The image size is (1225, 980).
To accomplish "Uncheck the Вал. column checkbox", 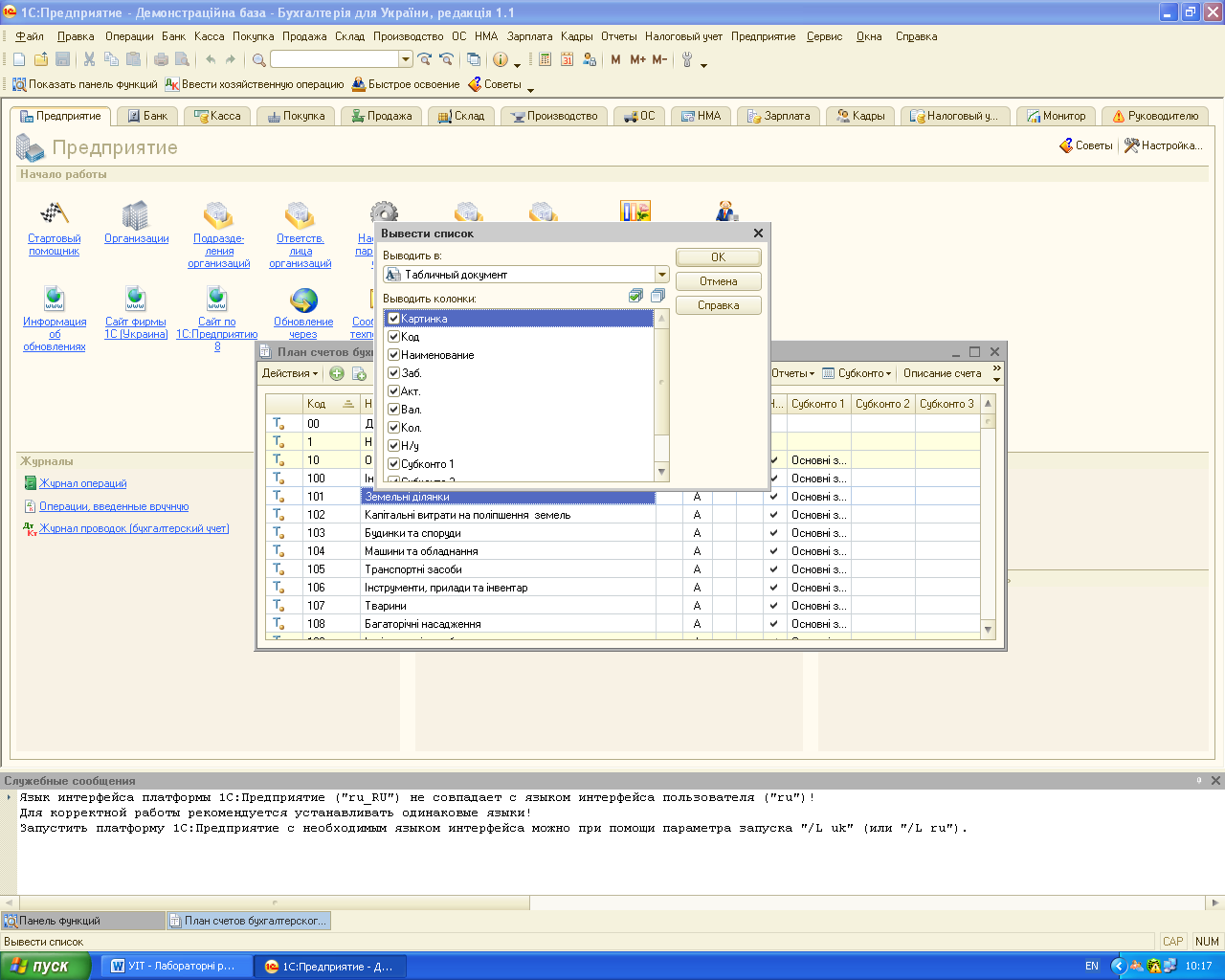I will [393, 410].
